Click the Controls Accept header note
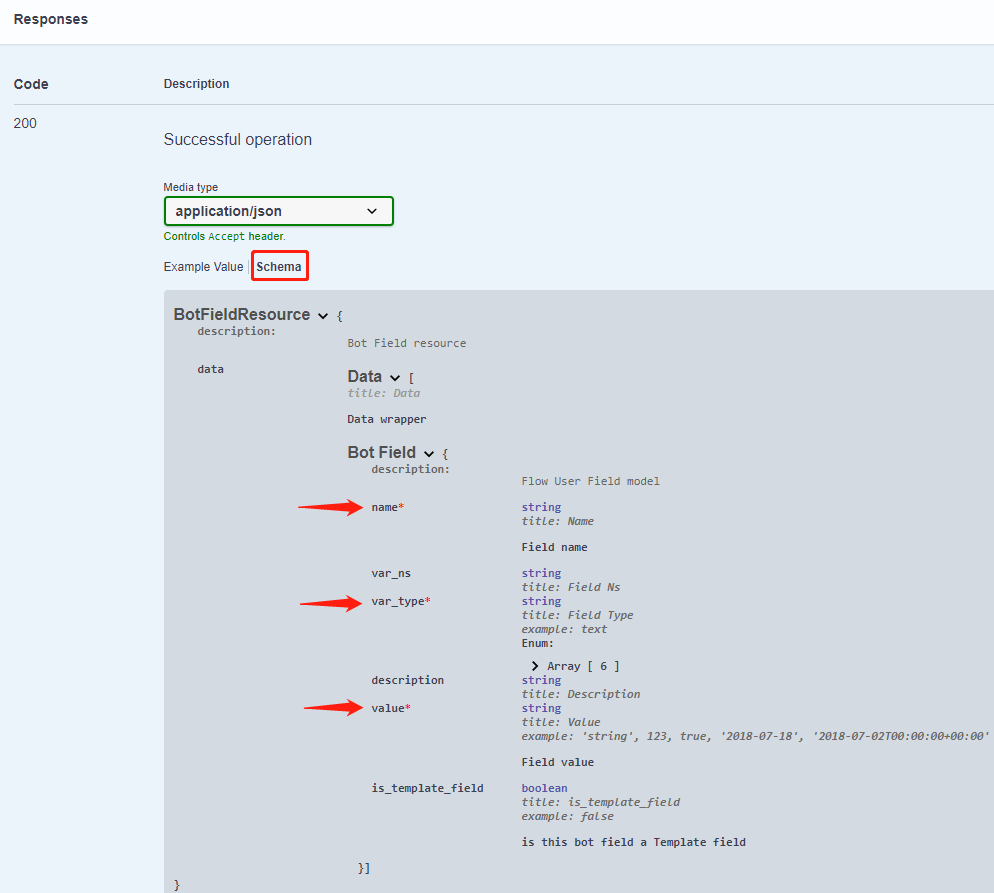The image size is (994, 893). pos(224,237)
